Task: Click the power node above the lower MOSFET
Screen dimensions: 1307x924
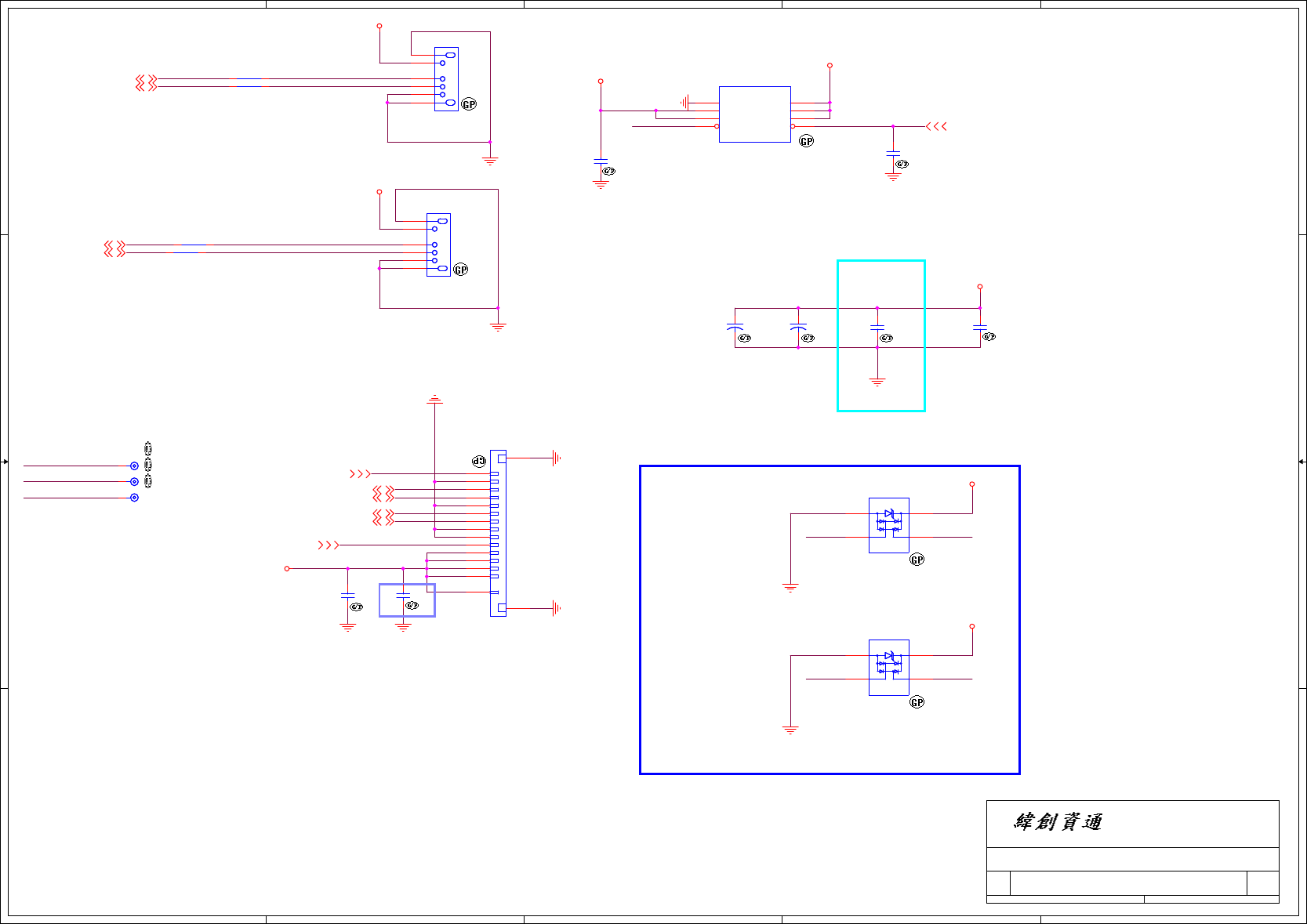Action: [x=972, y=627]
